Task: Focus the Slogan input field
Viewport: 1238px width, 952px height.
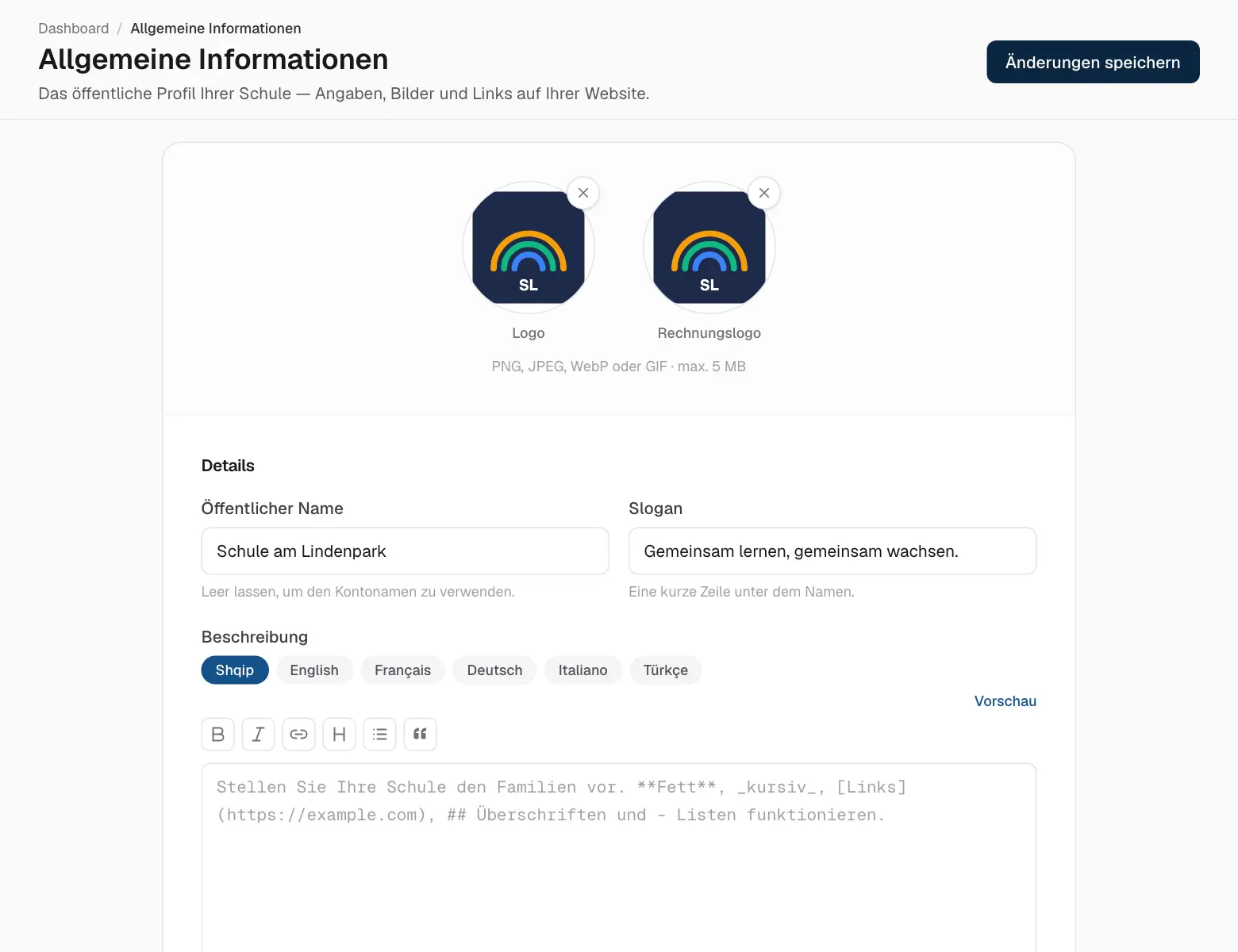Action: (x=832, y=551)
